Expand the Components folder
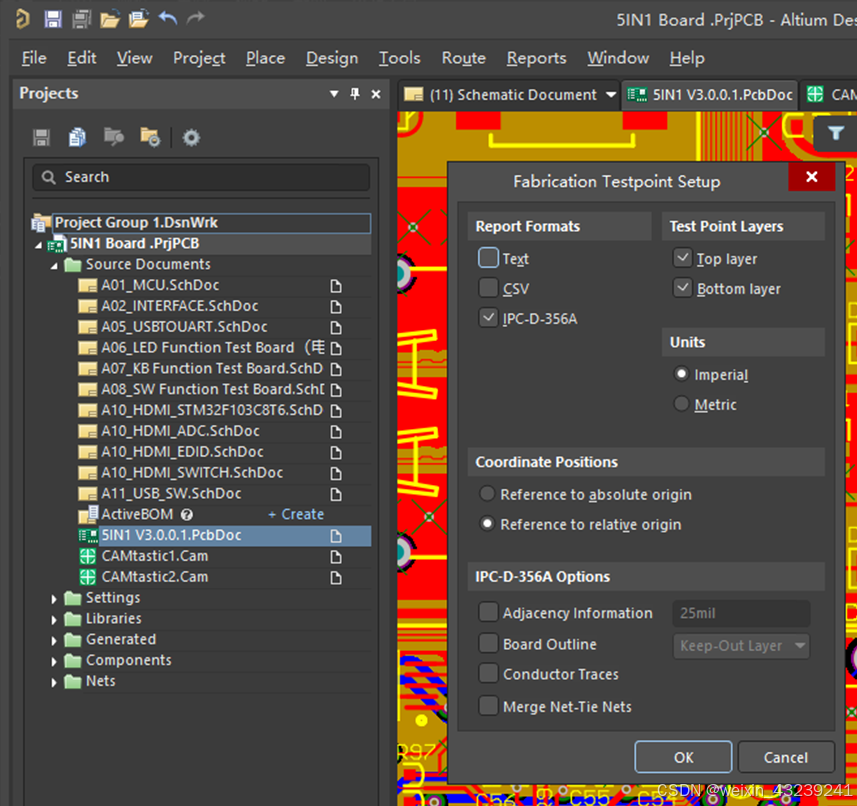This screenshot has height=806, width=857. click(x=54, y=661)
